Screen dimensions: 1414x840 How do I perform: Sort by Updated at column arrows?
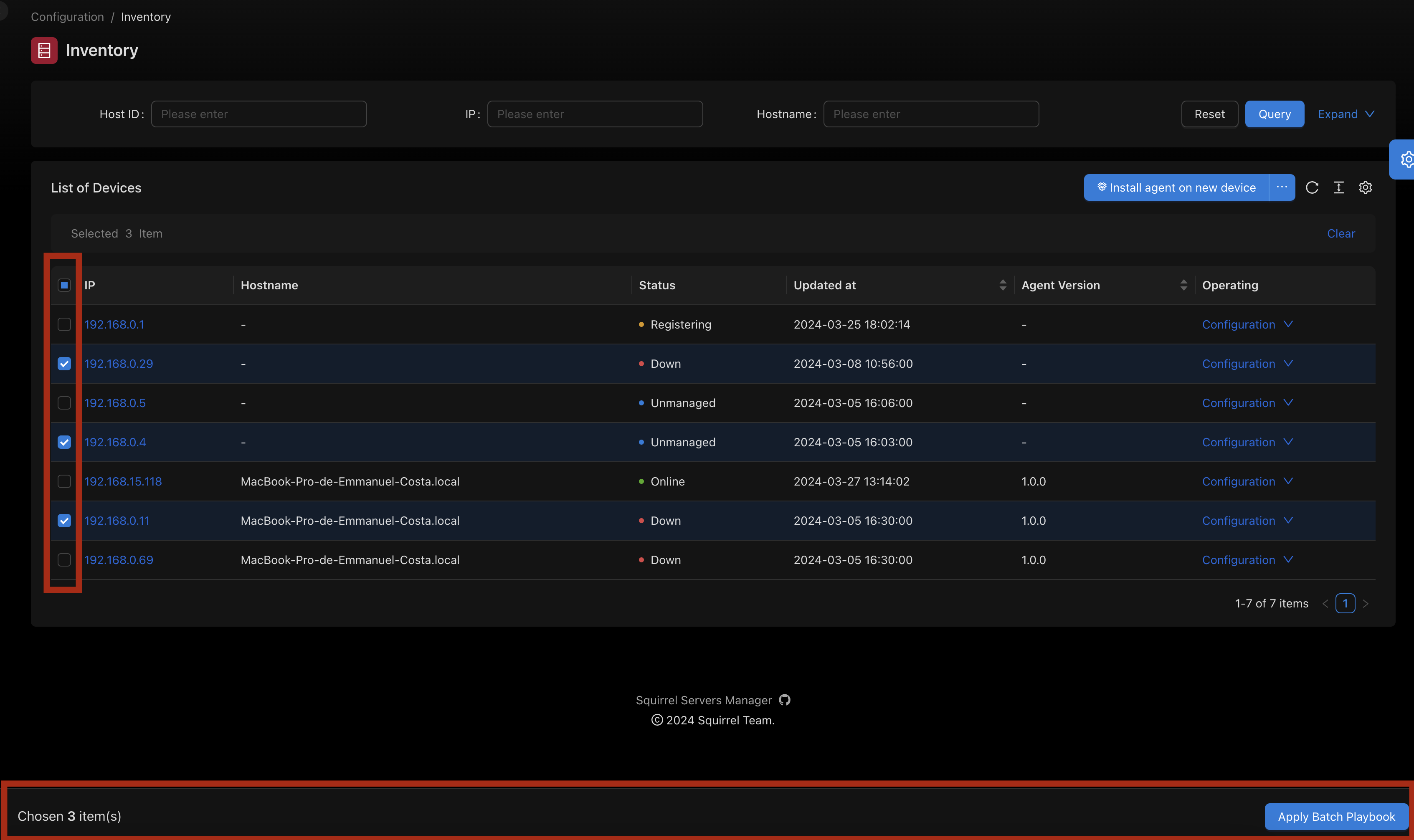click(1003, 285)
